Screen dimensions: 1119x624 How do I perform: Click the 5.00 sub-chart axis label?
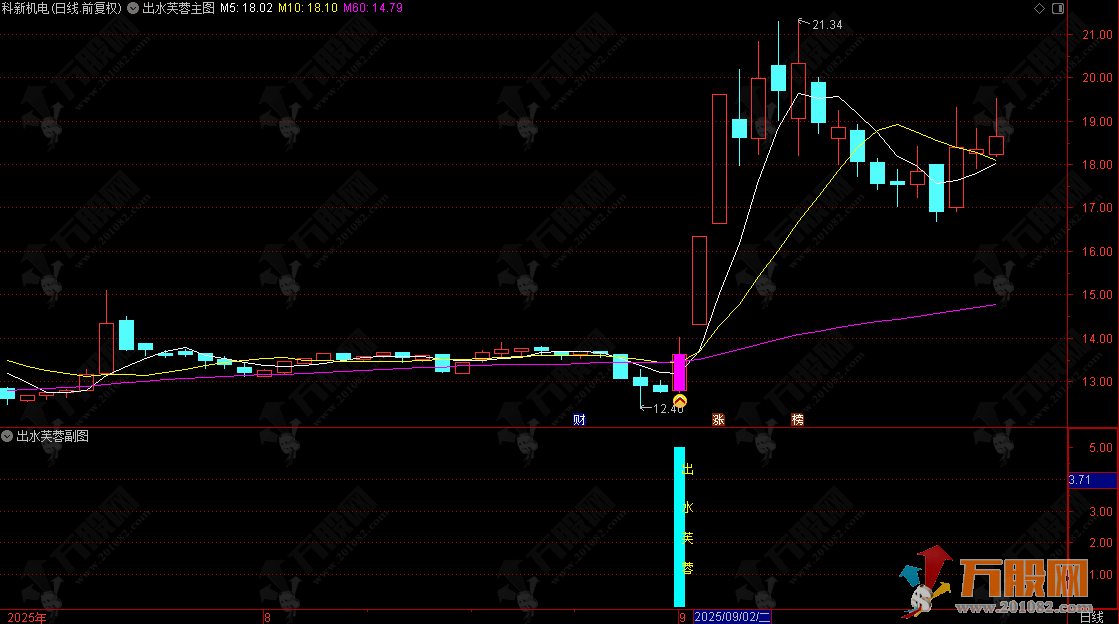pos(1101,448)
